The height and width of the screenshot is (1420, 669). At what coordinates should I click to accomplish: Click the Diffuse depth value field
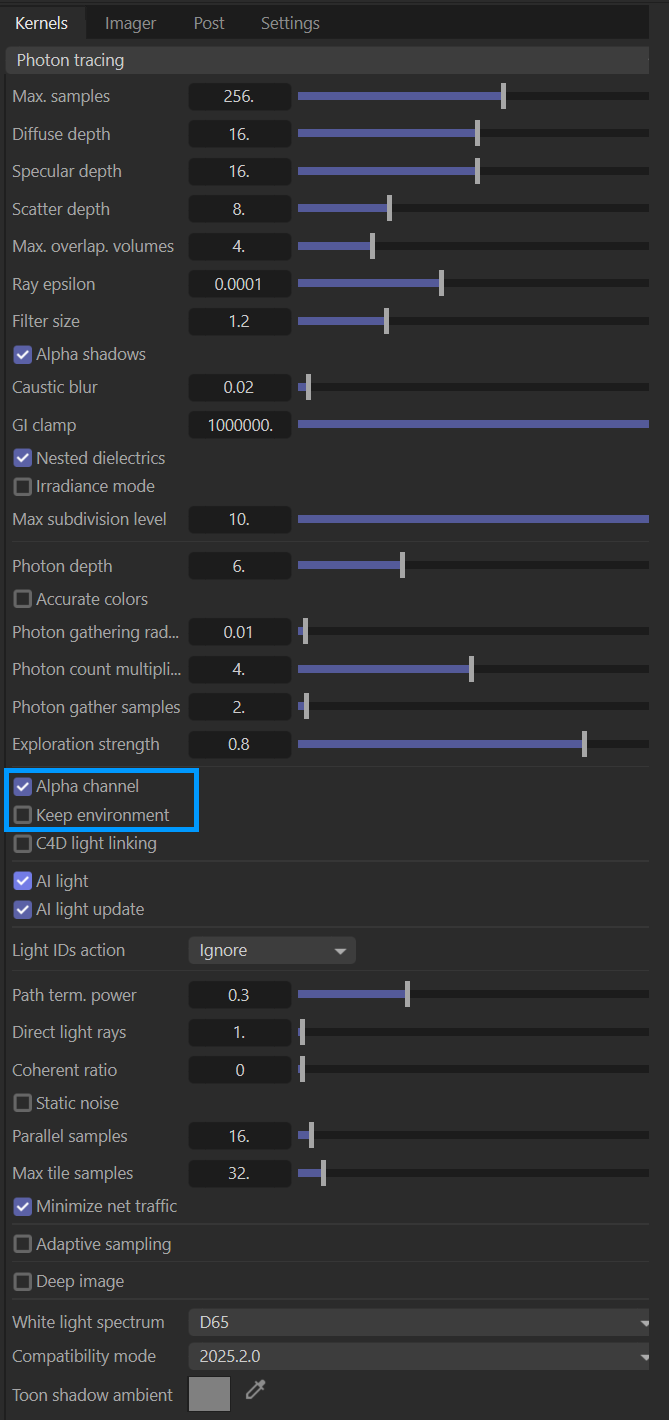click(240, 134)
